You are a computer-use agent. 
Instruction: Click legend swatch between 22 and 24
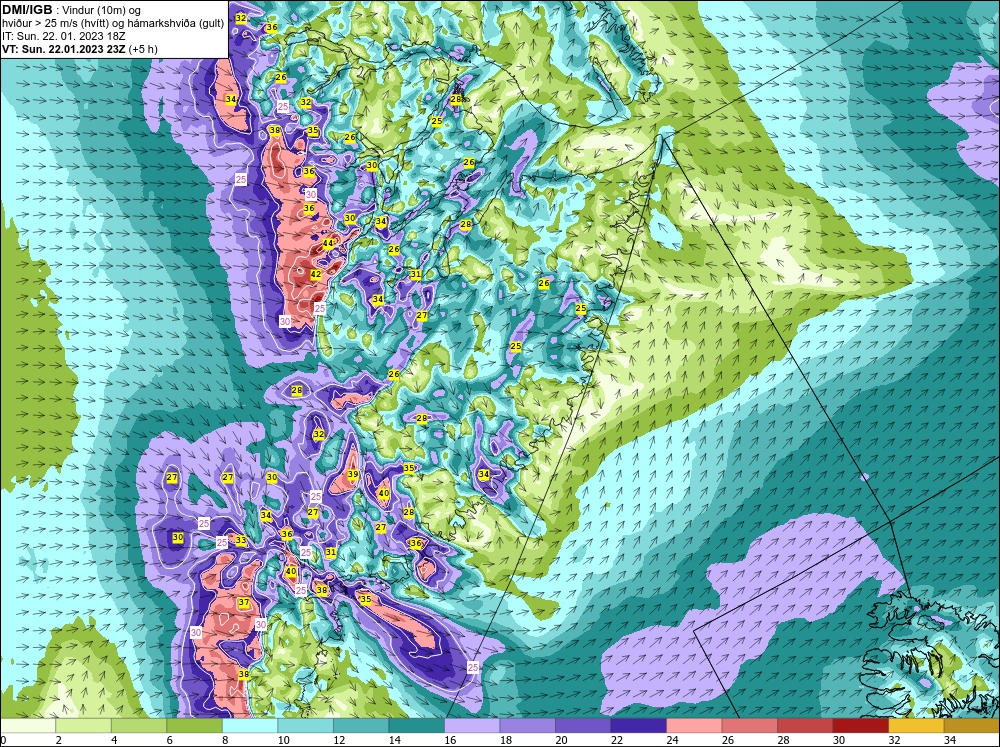click(638, 725)
